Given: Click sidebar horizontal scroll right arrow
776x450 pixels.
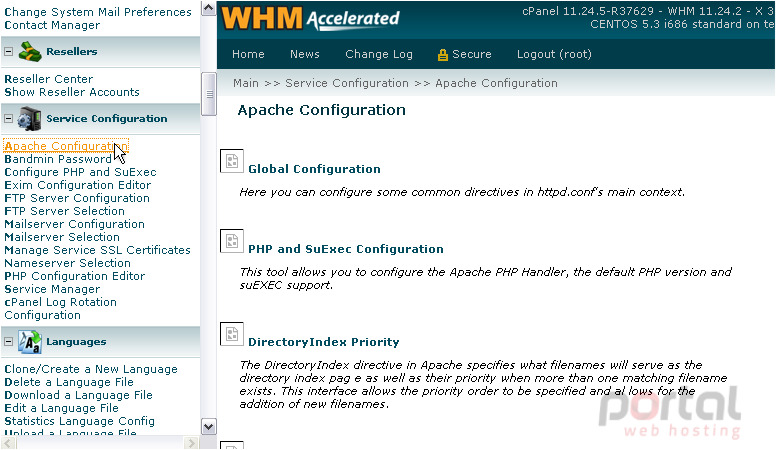Looking at the screenshot, I should pyautogui.click(x=191, y=443).
